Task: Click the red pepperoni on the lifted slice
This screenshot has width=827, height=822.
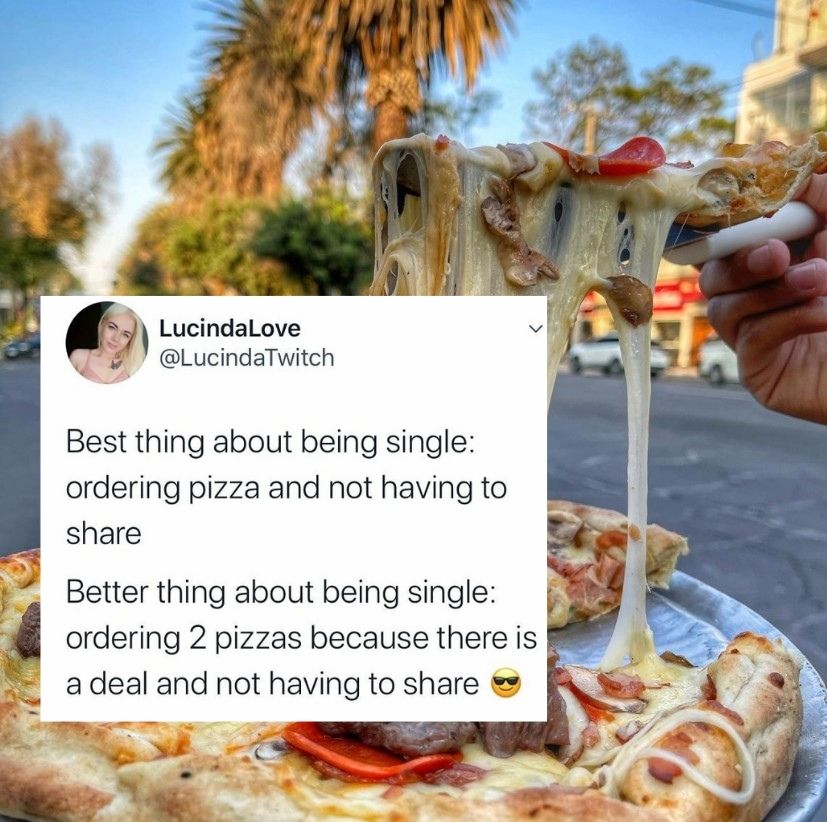Action: pos(631,157)
